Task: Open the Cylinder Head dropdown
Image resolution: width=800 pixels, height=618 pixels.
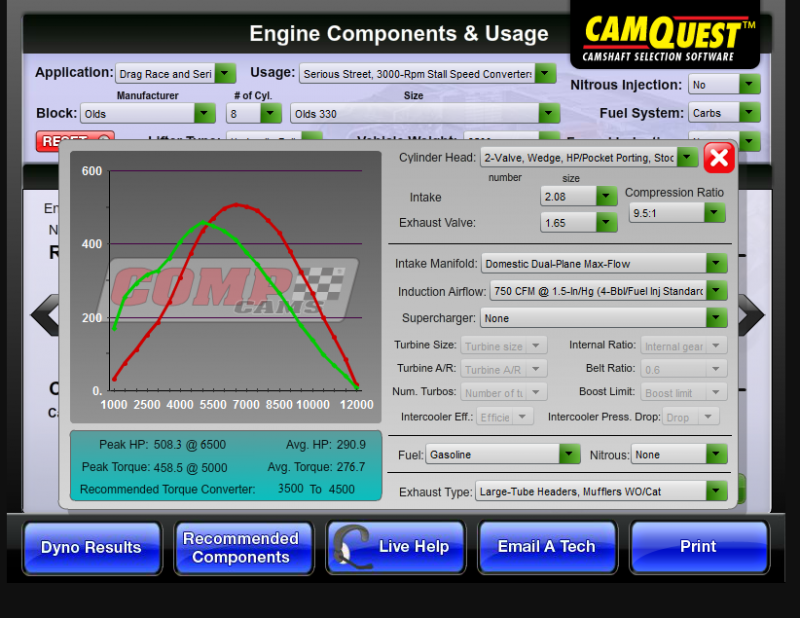Action: [x=687, y=157]
